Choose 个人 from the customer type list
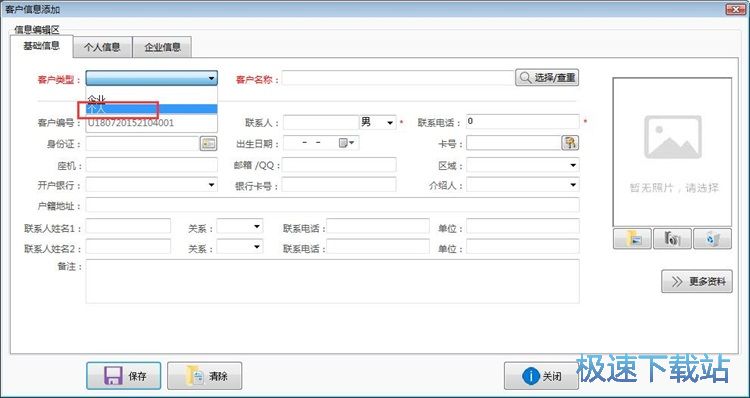The image size is (750, 398). click(x=152, y=110)
